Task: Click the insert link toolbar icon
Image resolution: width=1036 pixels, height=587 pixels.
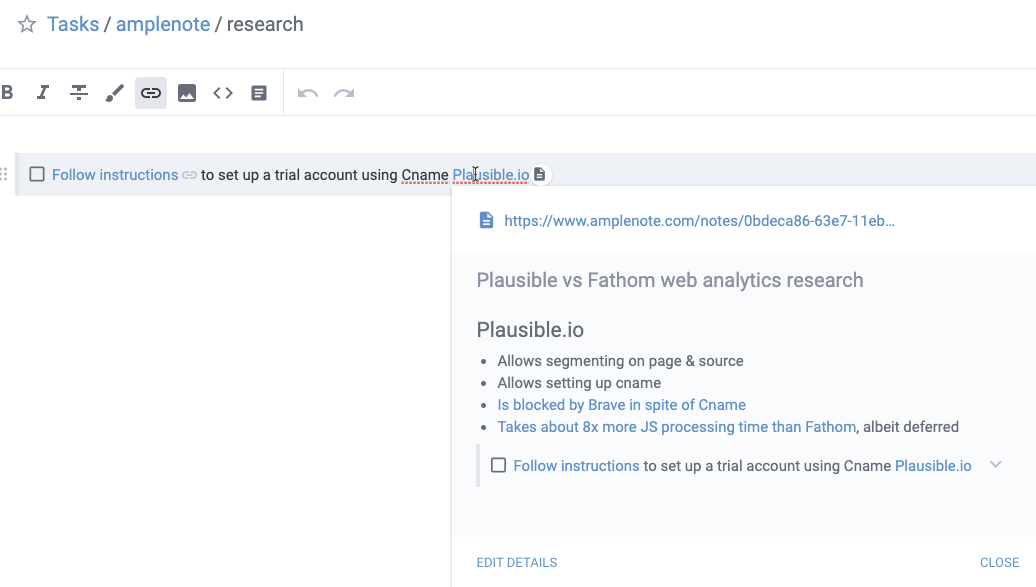Action: 151,93
